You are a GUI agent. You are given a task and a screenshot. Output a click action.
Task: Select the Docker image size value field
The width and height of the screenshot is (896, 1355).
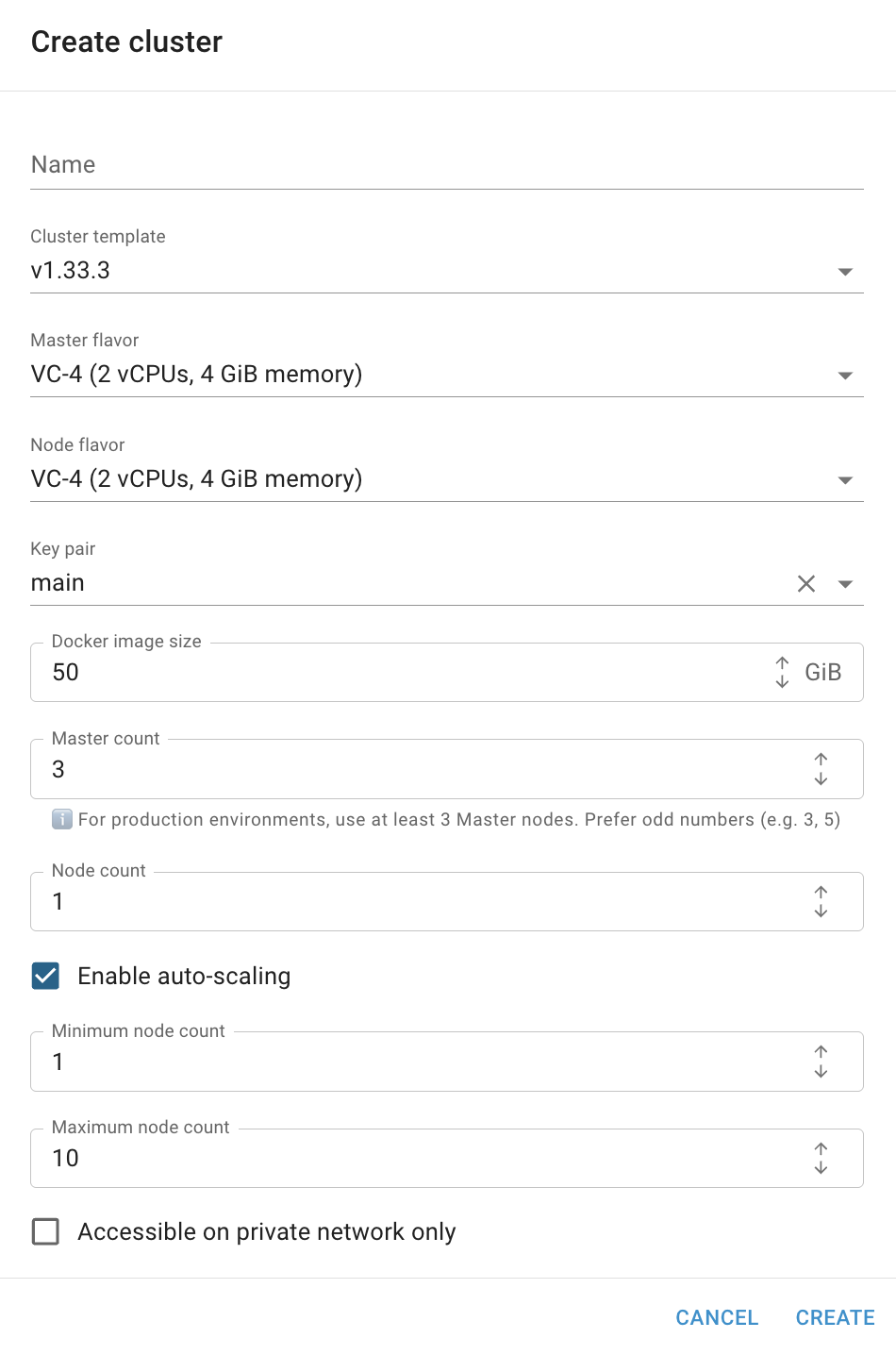pos(377,672)
